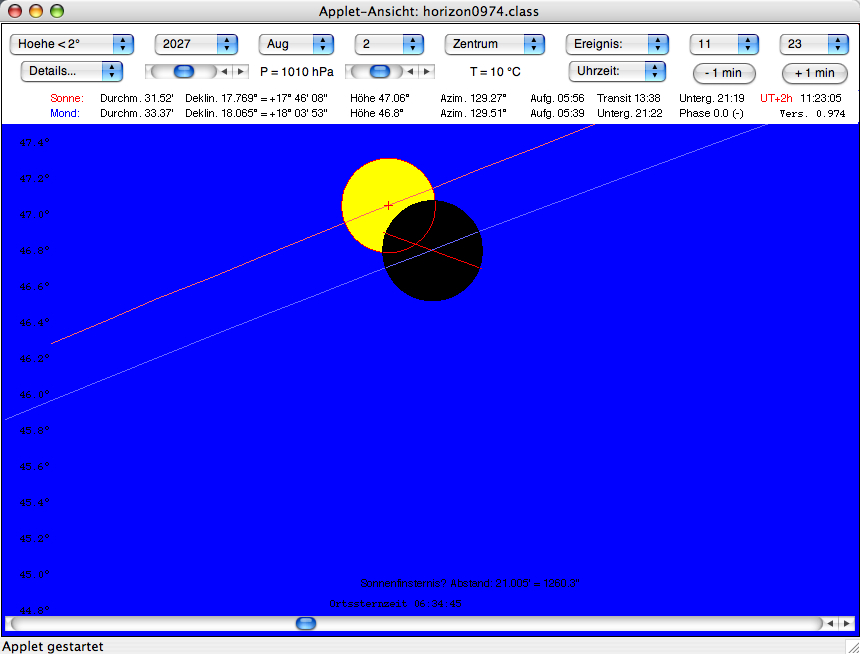This screenshot has height=654, width=860.
Task: Open the day 2 dropdown
Action: [x=389, y=44]
